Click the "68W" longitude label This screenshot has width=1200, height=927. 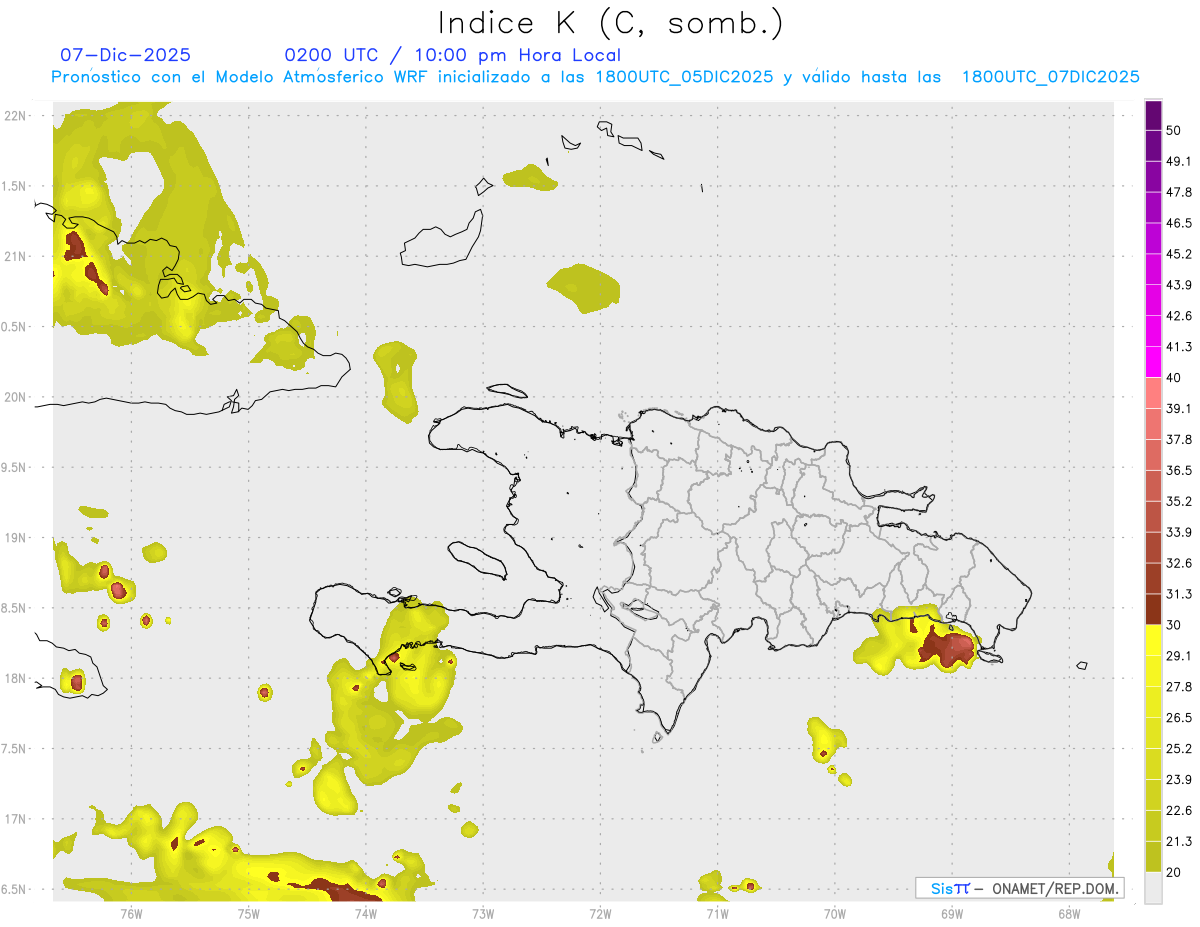(1069, 913)
